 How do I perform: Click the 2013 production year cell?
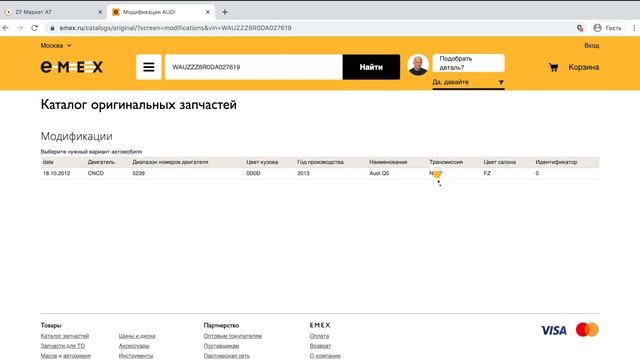303,173
